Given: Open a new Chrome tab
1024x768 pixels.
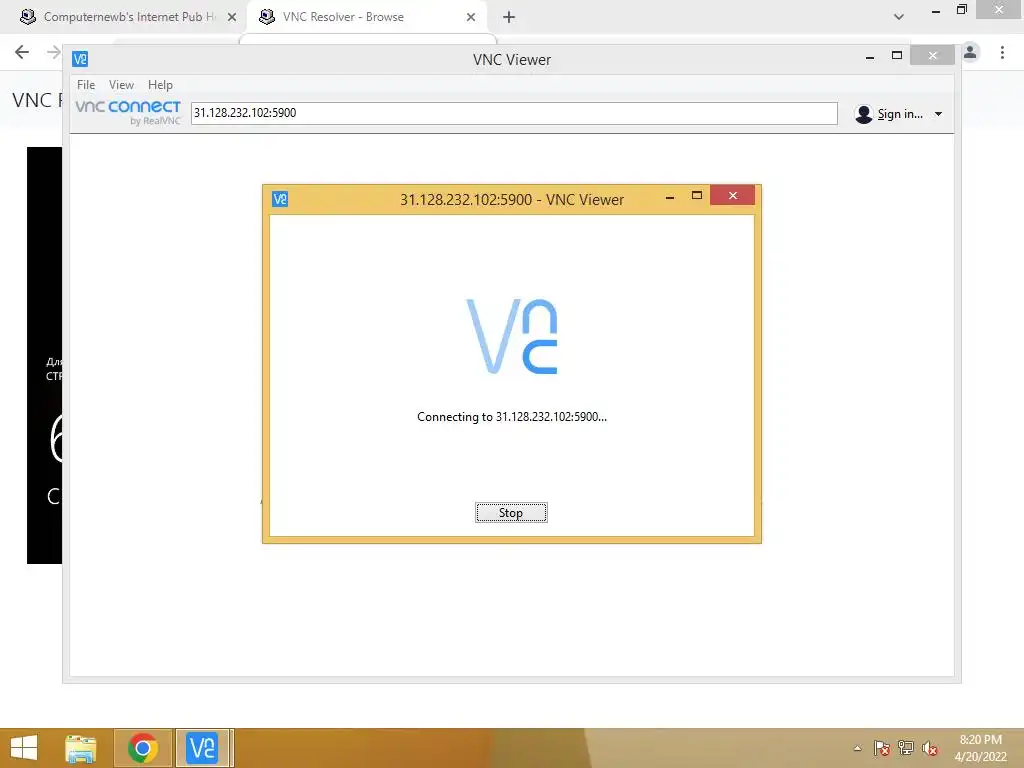Looking at the screenshot, I should 509,17.
